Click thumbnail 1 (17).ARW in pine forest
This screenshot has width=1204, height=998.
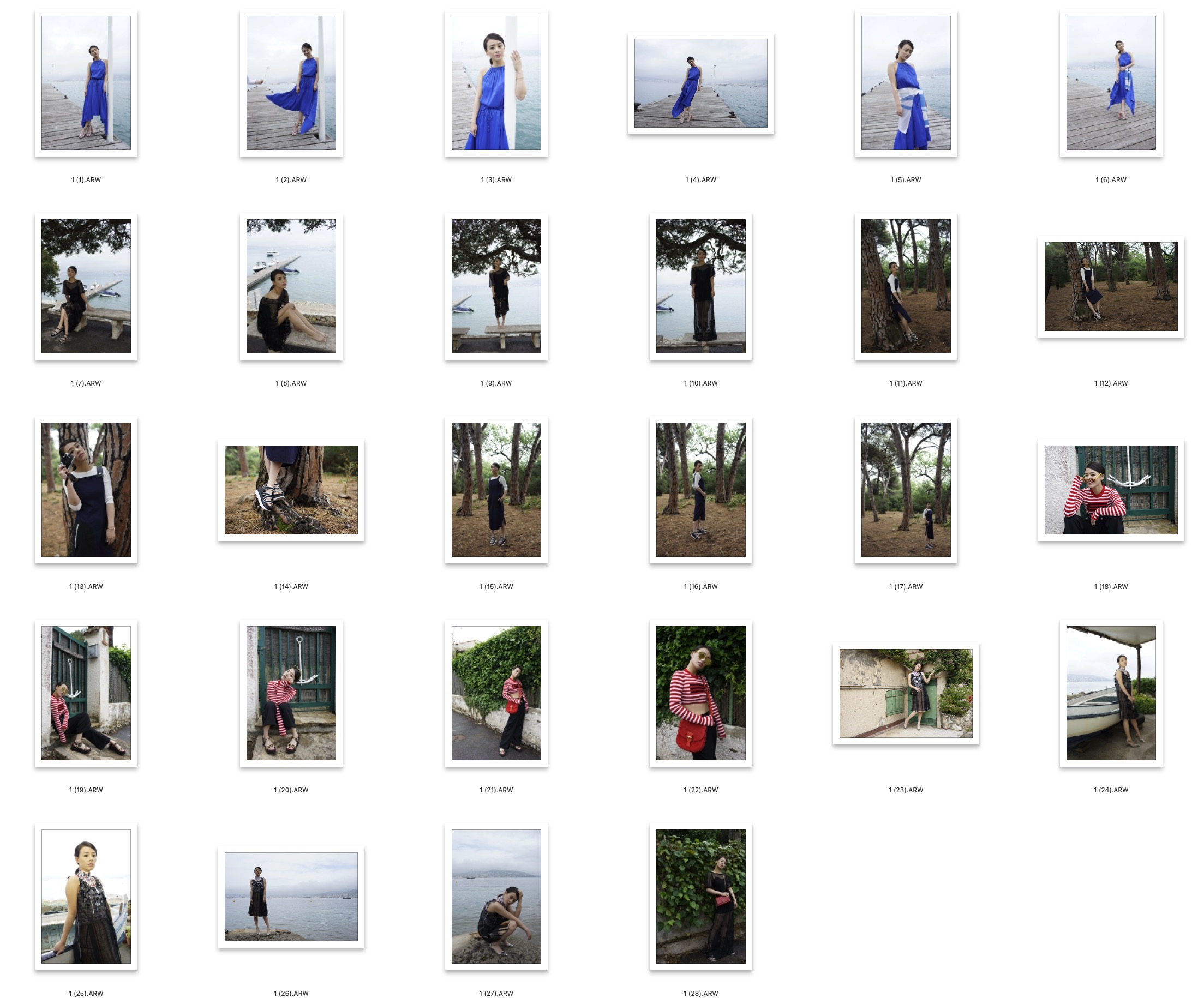pyautogui.click(x=905, y=490)
